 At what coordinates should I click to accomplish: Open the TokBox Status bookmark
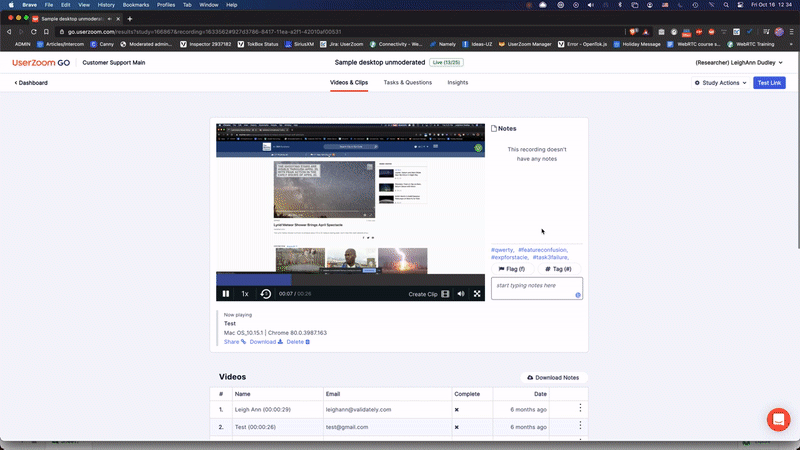tap(258, 44)
